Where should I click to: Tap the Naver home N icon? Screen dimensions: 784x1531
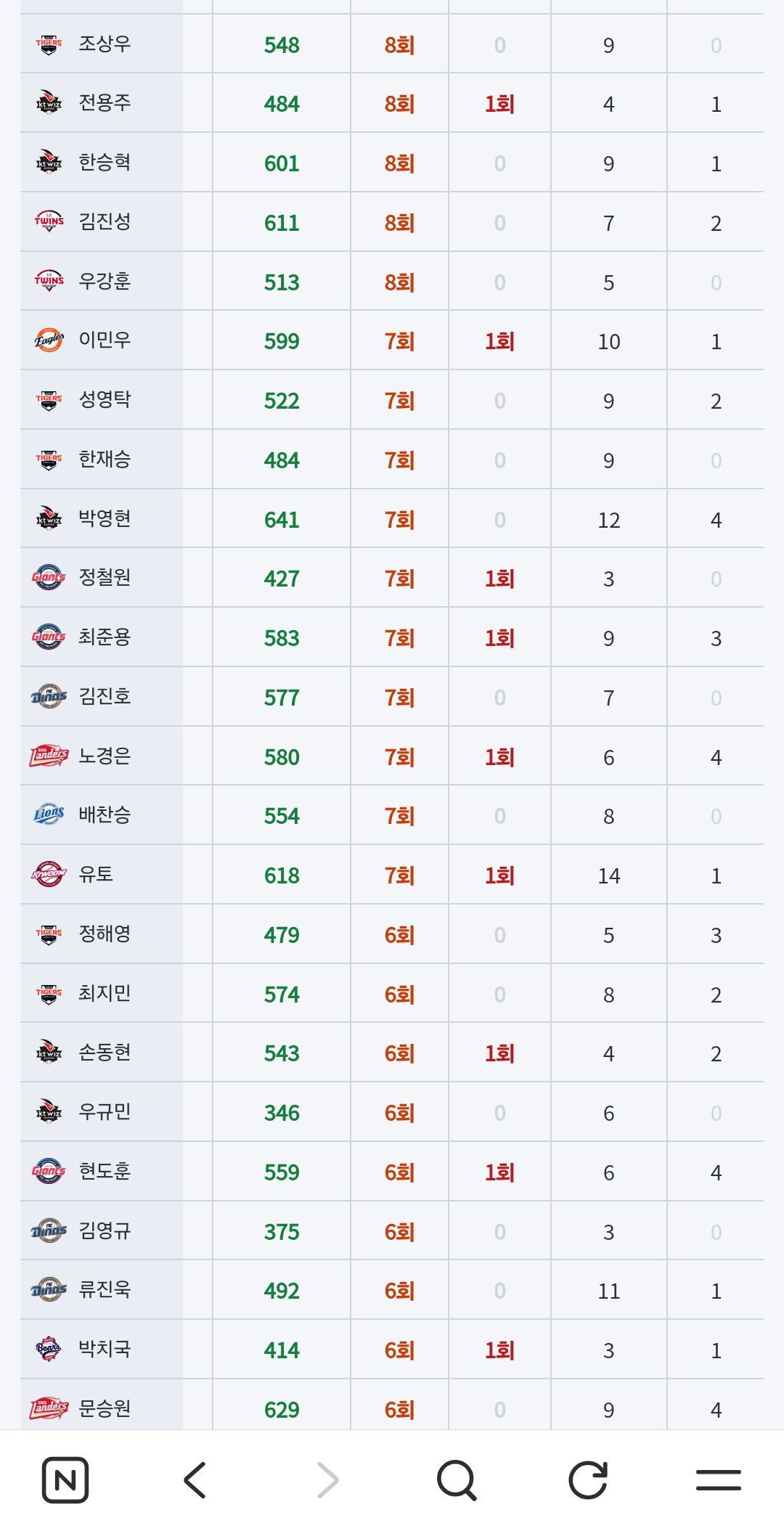pos(65,1479)
